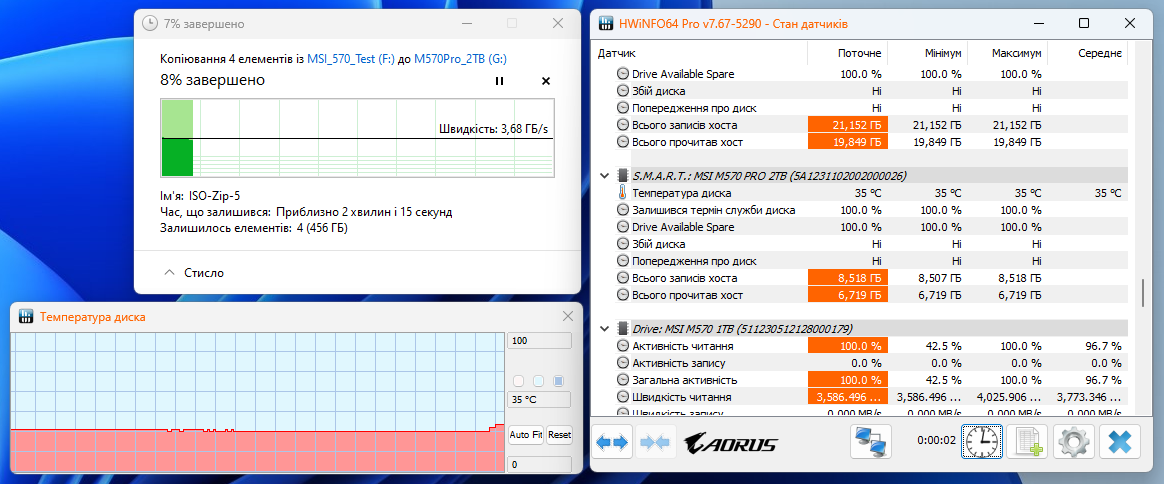Screen dimensions: 1164x484
Task: Toggle the middle light-blue graph color checkbox
Action: (x=538, y=381)
